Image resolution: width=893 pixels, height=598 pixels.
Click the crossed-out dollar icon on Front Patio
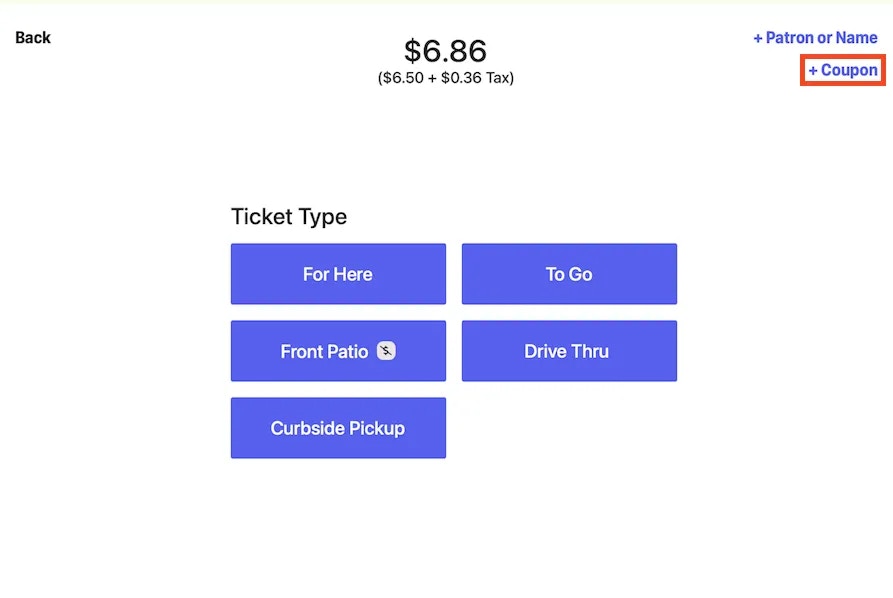coord(386,351)
